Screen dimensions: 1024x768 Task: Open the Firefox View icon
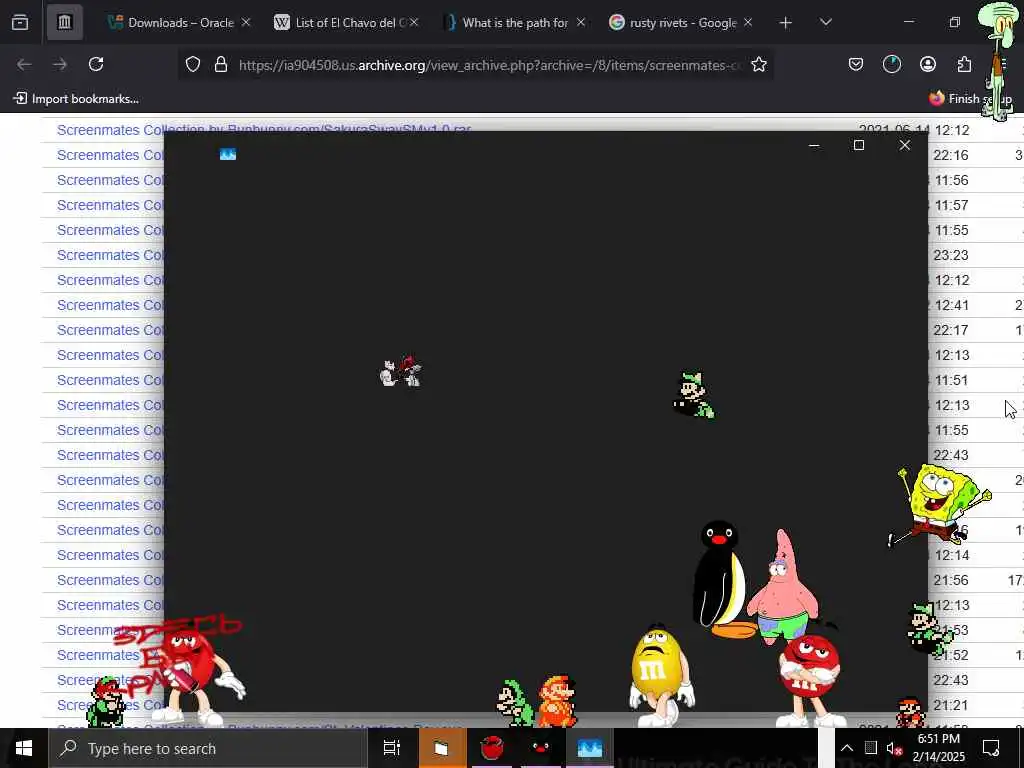click(x=20, y=23)
